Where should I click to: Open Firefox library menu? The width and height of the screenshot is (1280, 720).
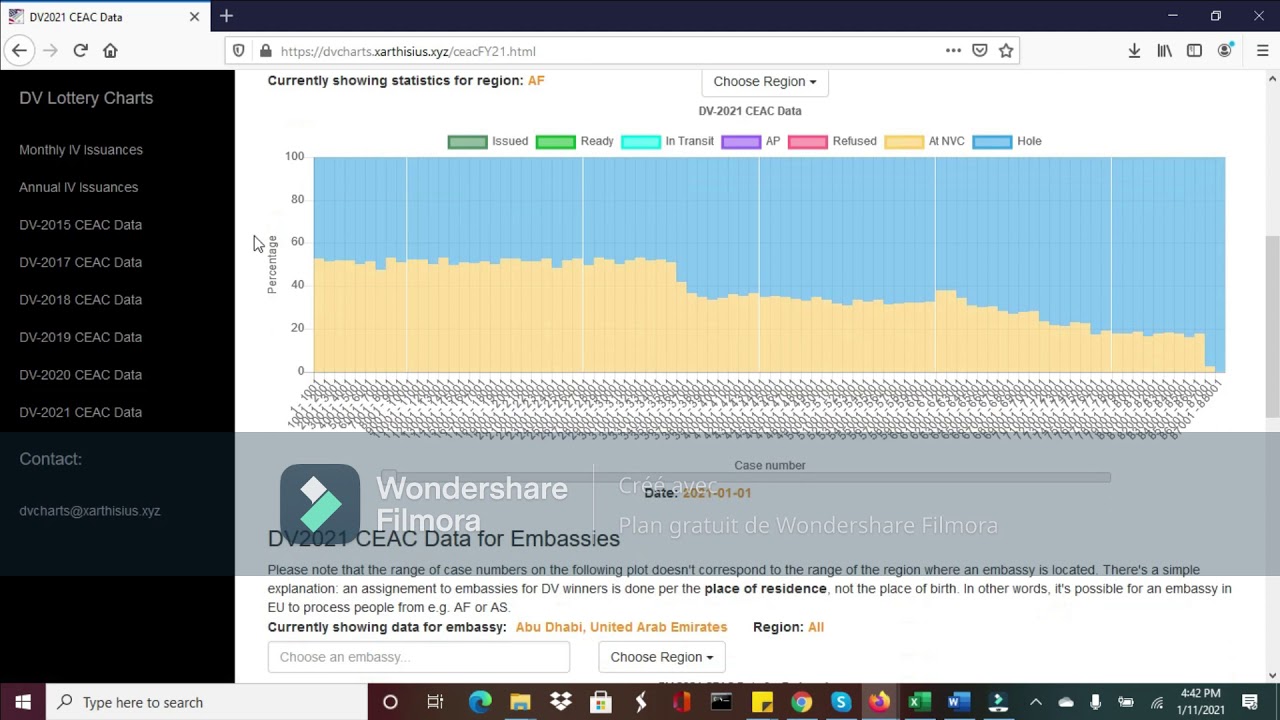(1164, 50)
